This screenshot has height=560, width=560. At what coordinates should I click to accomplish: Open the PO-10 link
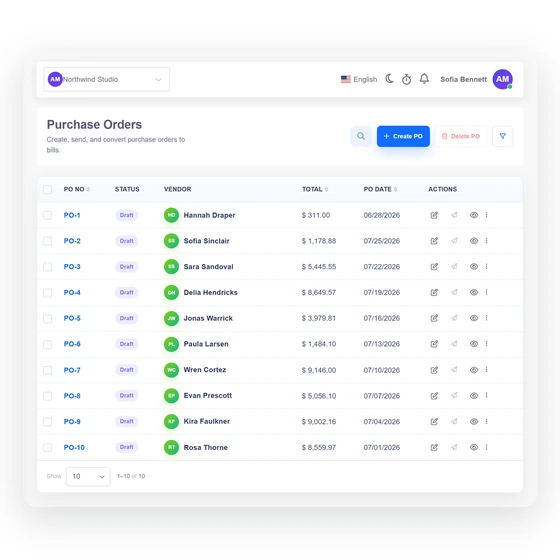[74, 447]
